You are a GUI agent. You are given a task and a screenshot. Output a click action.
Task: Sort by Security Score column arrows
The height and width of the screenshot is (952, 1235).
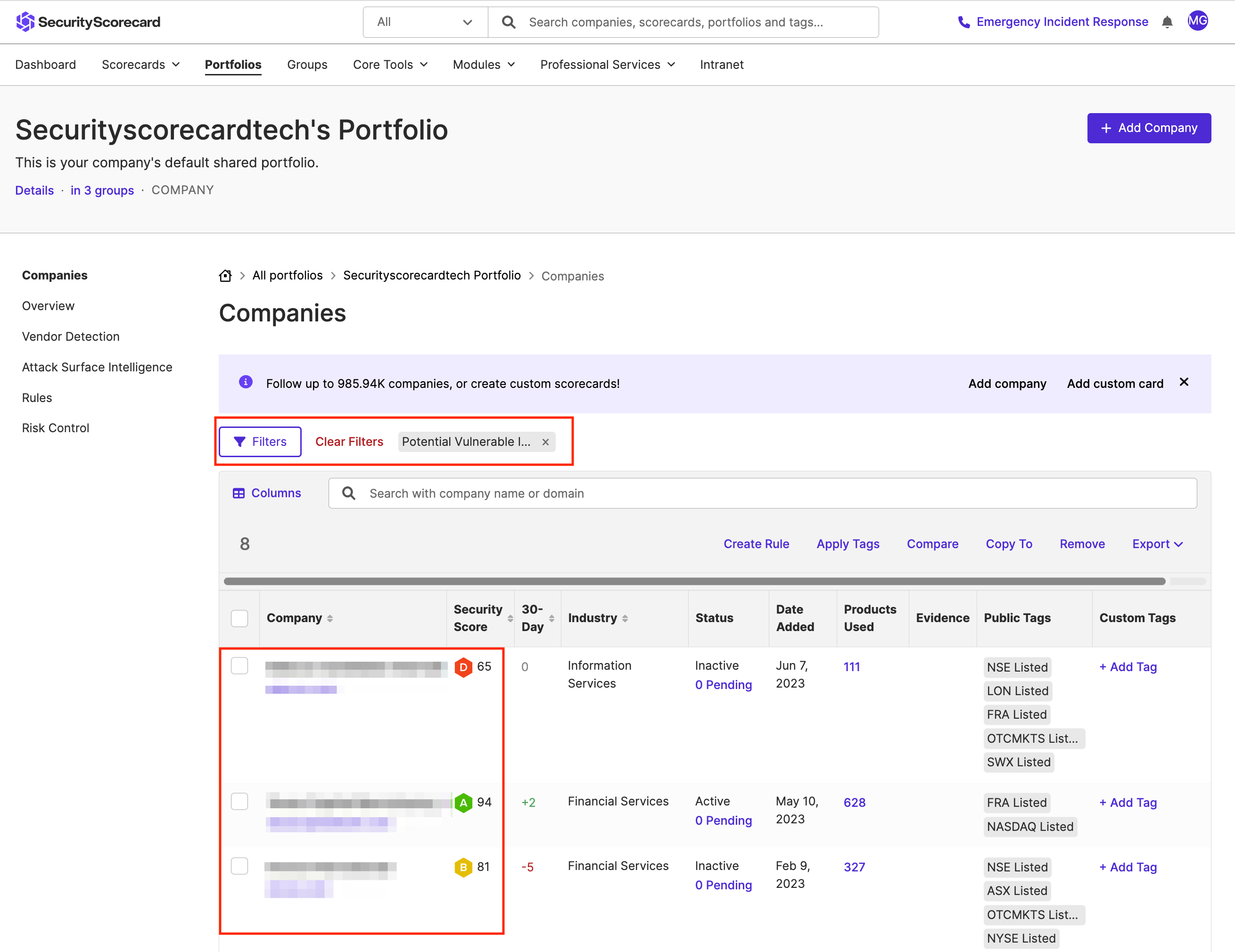pos(510,618)
